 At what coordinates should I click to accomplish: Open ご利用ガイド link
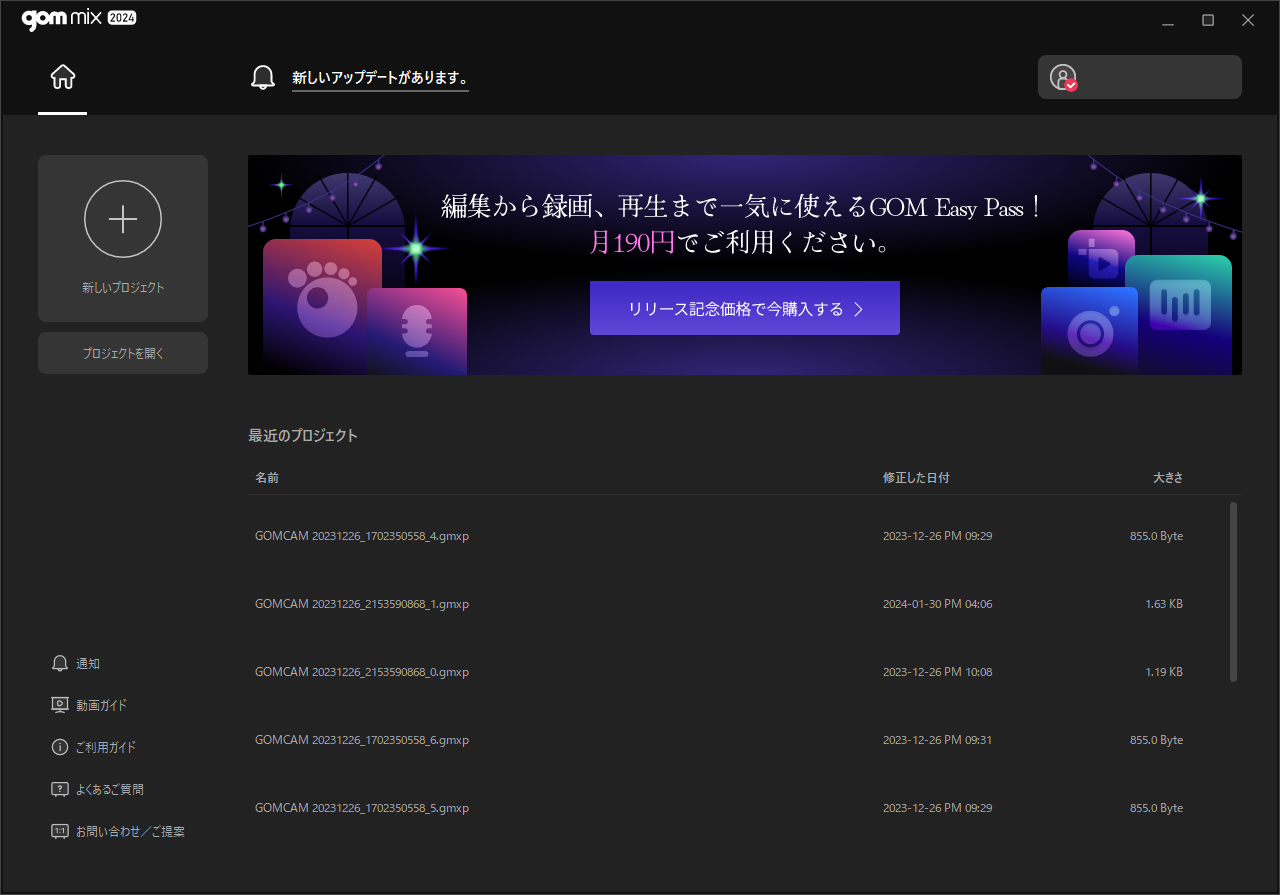point(106,747)
